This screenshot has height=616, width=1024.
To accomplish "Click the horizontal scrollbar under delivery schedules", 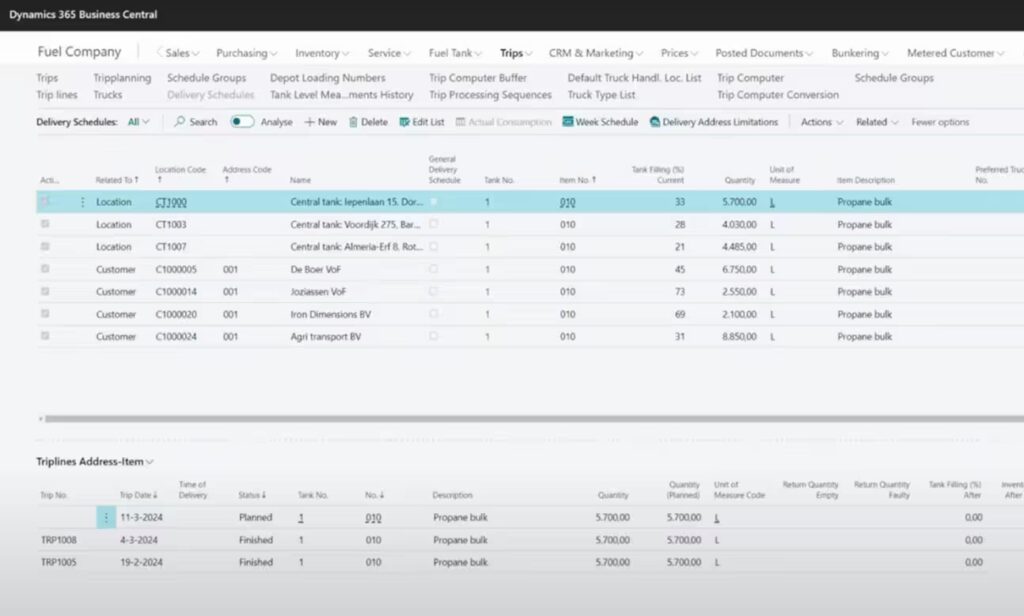I will 500,419.
